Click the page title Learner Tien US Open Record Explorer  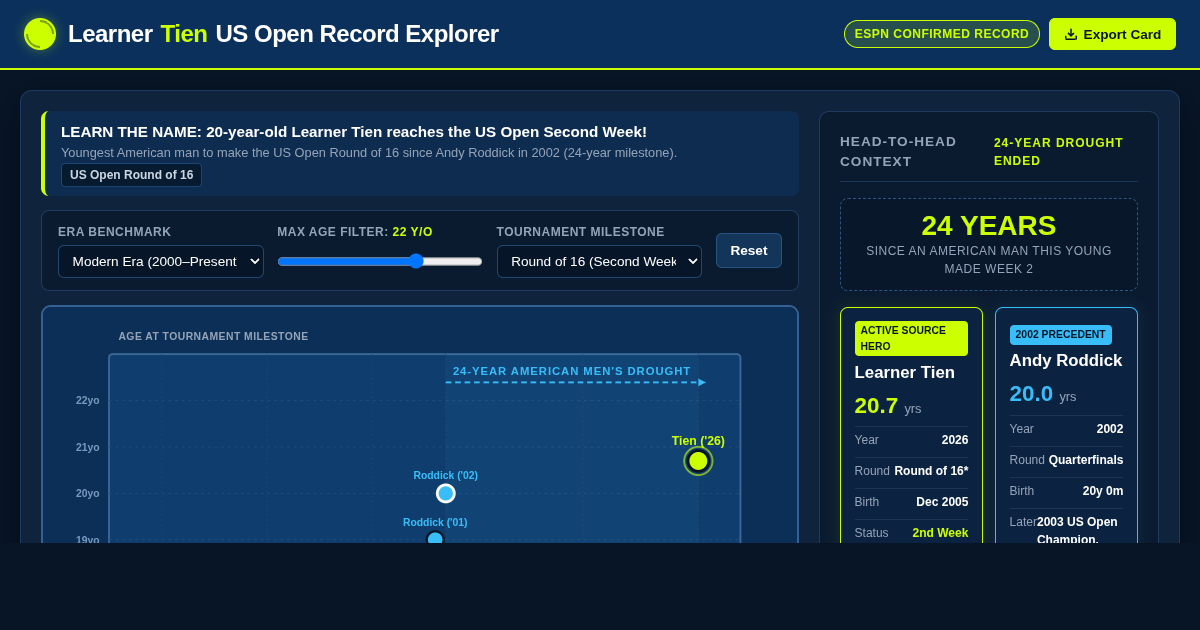click(283, 34)
